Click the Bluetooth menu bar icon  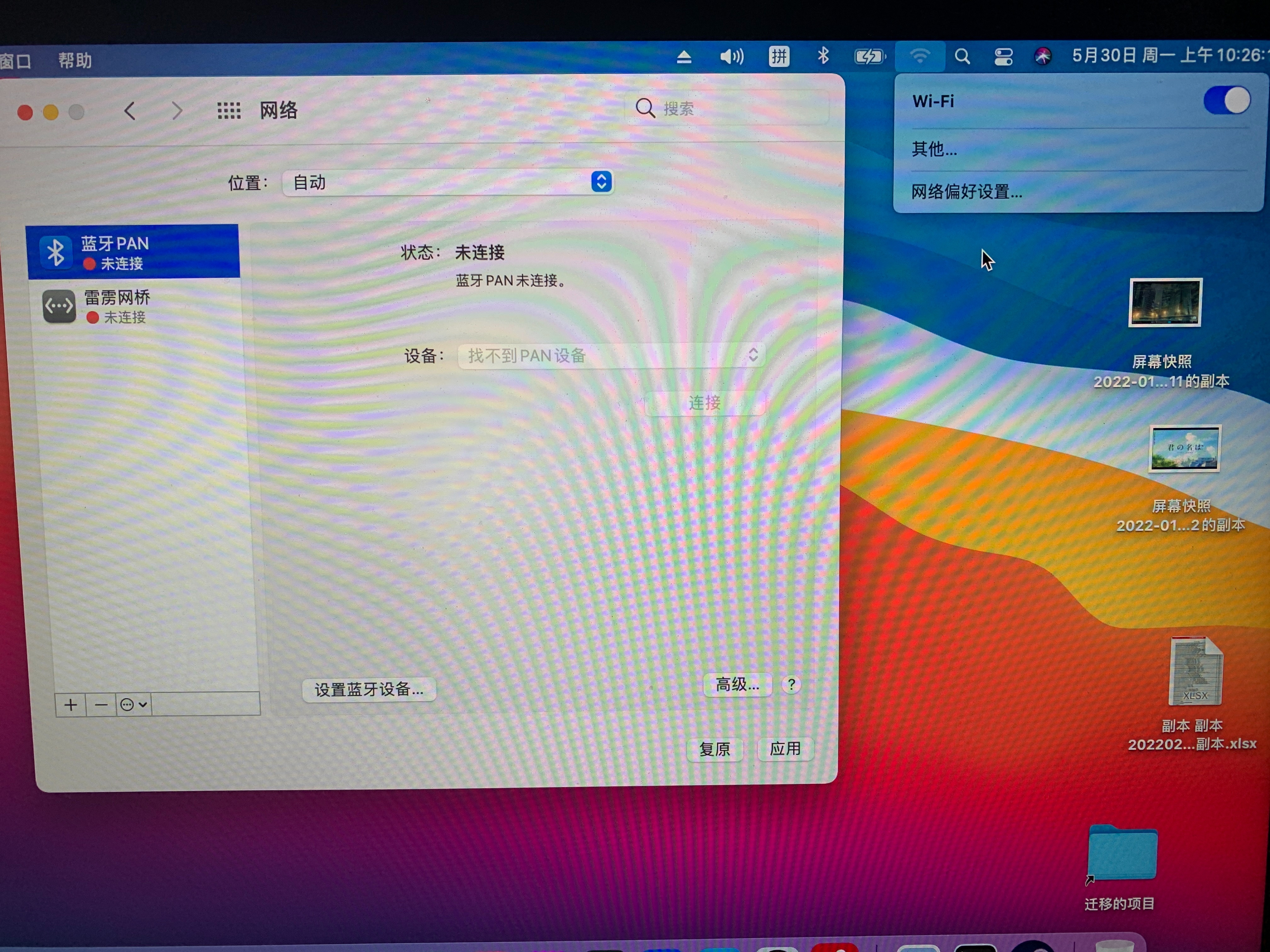click(823, 56)
